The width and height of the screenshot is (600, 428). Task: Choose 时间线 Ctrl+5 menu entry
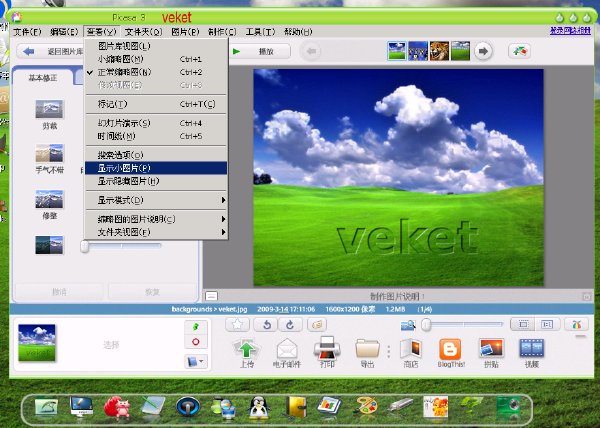click(x=156, y=136)
